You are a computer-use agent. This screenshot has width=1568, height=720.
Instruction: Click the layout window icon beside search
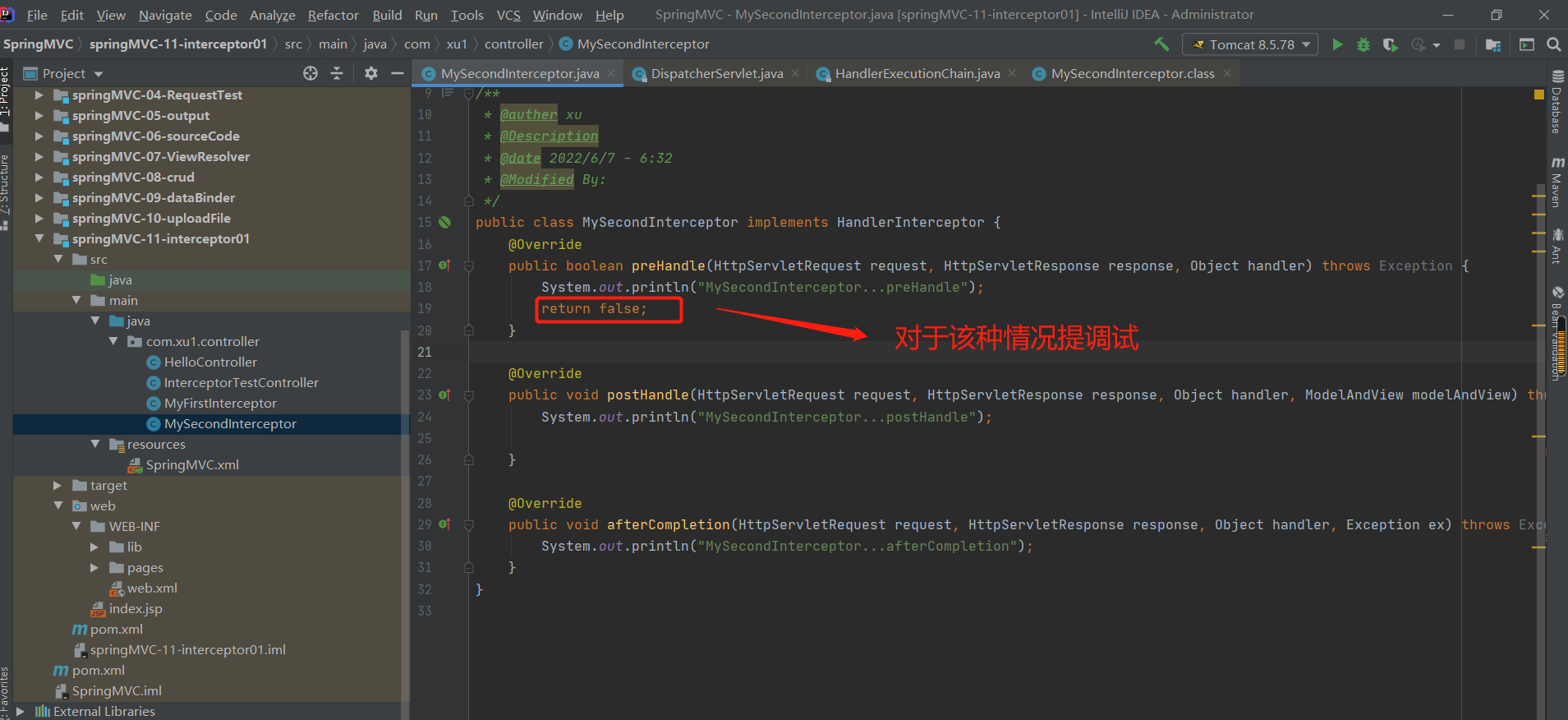click(x=1527, y=44)
